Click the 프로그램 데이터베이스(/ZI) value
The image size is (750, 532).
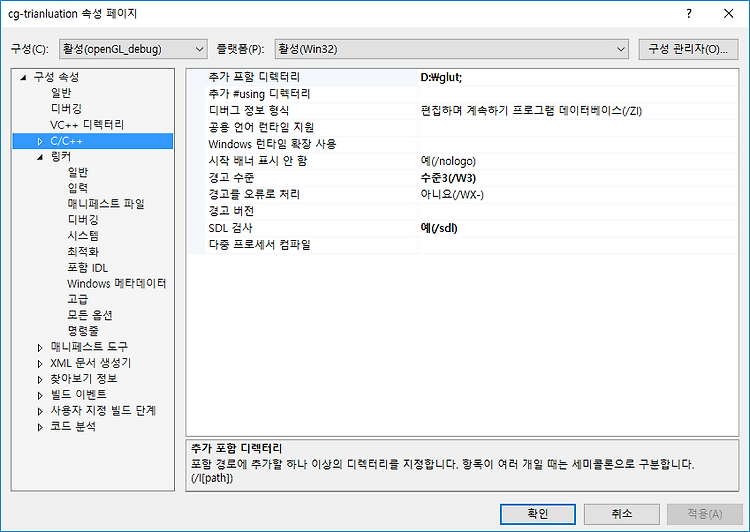tap(531, 111)
